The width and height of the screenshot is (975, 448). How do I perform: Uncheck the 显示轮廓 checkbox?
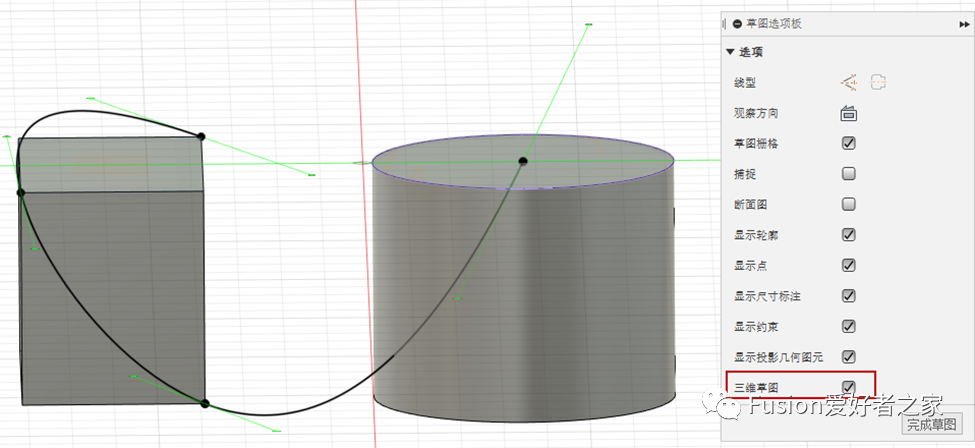pyautogui.click(x=849, y=235)
